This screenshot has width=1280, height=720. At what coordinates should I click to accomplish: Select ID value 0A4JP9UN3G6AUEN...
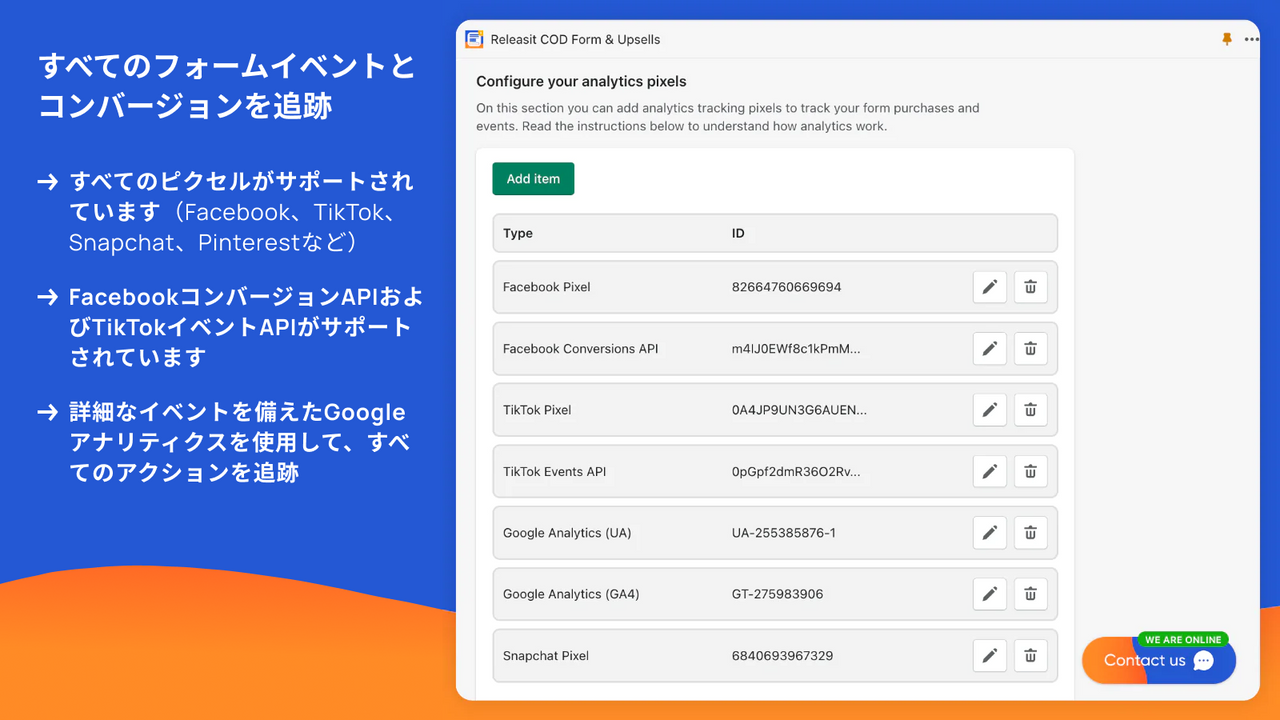800,410
